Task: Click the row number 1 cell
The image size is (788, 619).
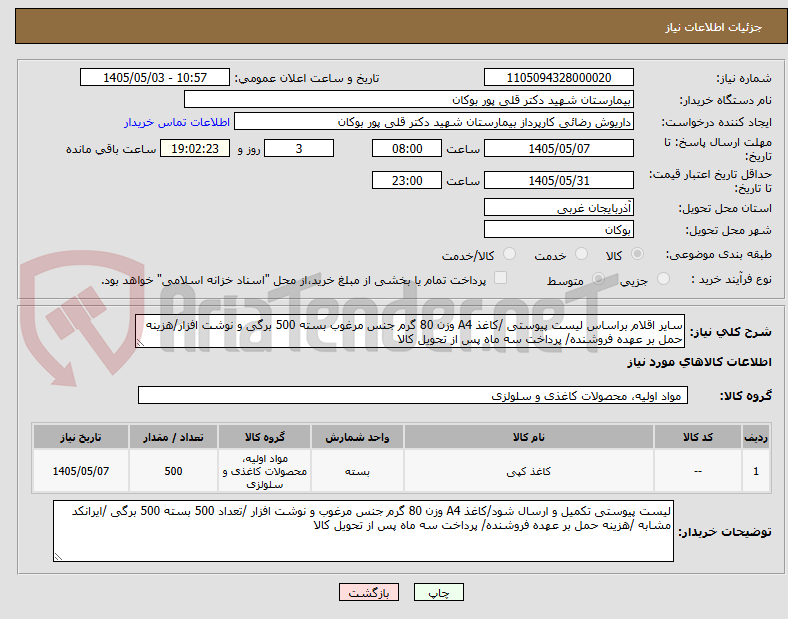Action: pyautogui.click(x=756, y=471)
